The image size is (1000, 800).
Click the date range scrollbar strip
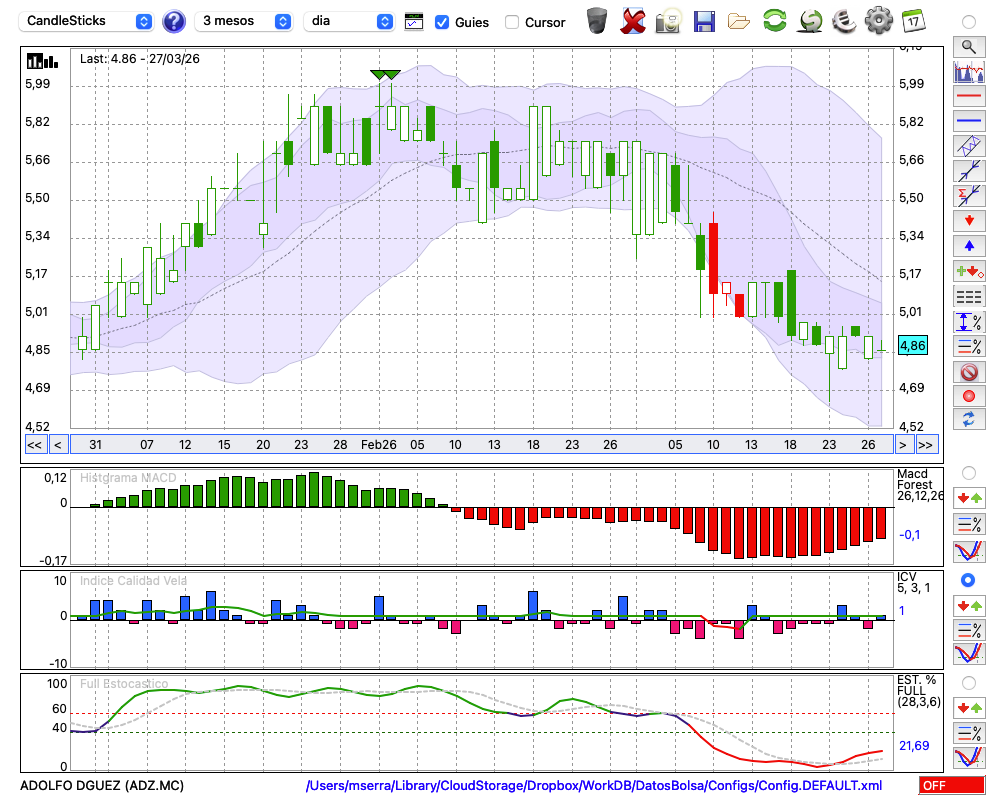(x=482, y=445)
